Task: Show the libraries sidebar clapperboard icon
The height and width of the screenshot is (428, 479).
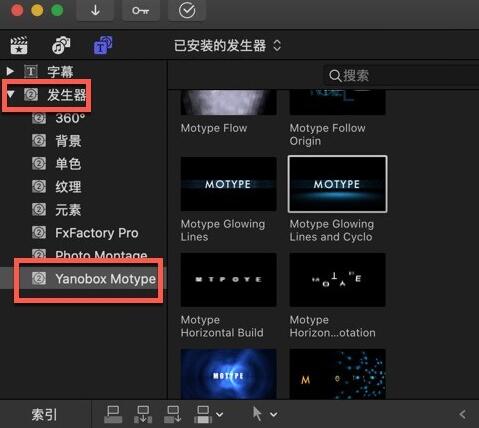Action: [19, 45]
